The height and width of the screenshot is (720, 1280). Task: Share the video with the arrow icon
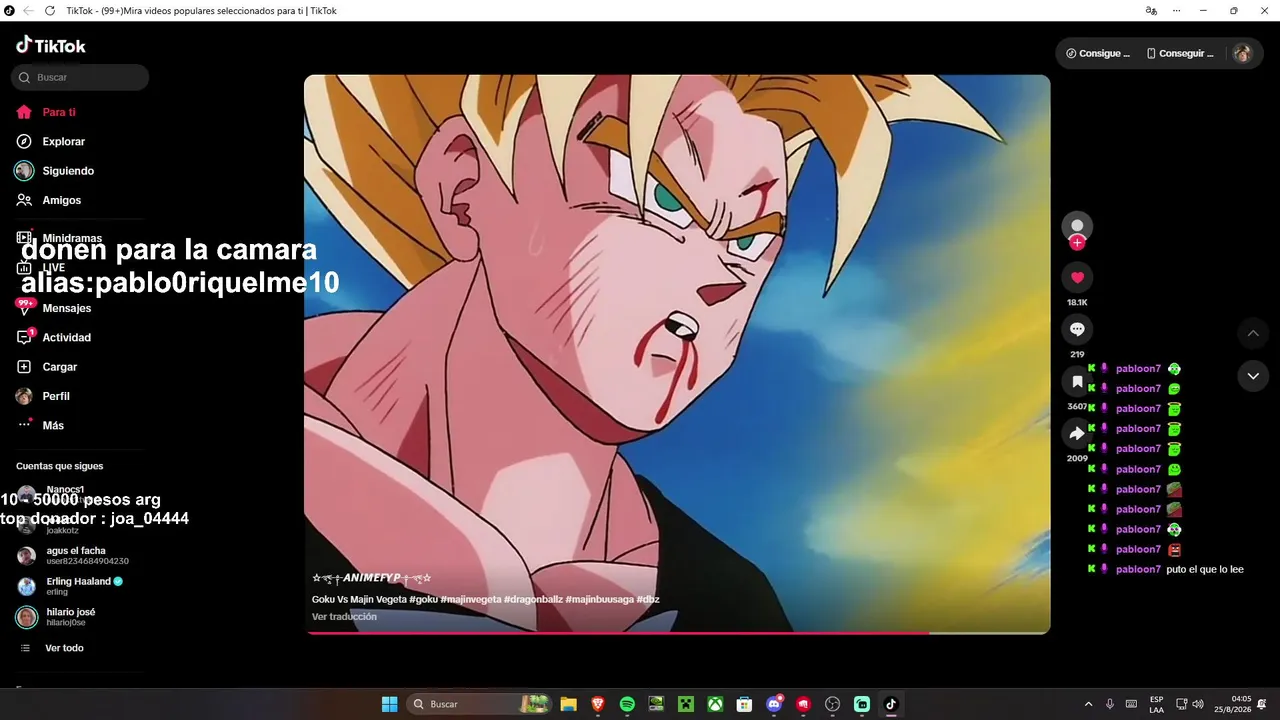(x=1077, y=433)
